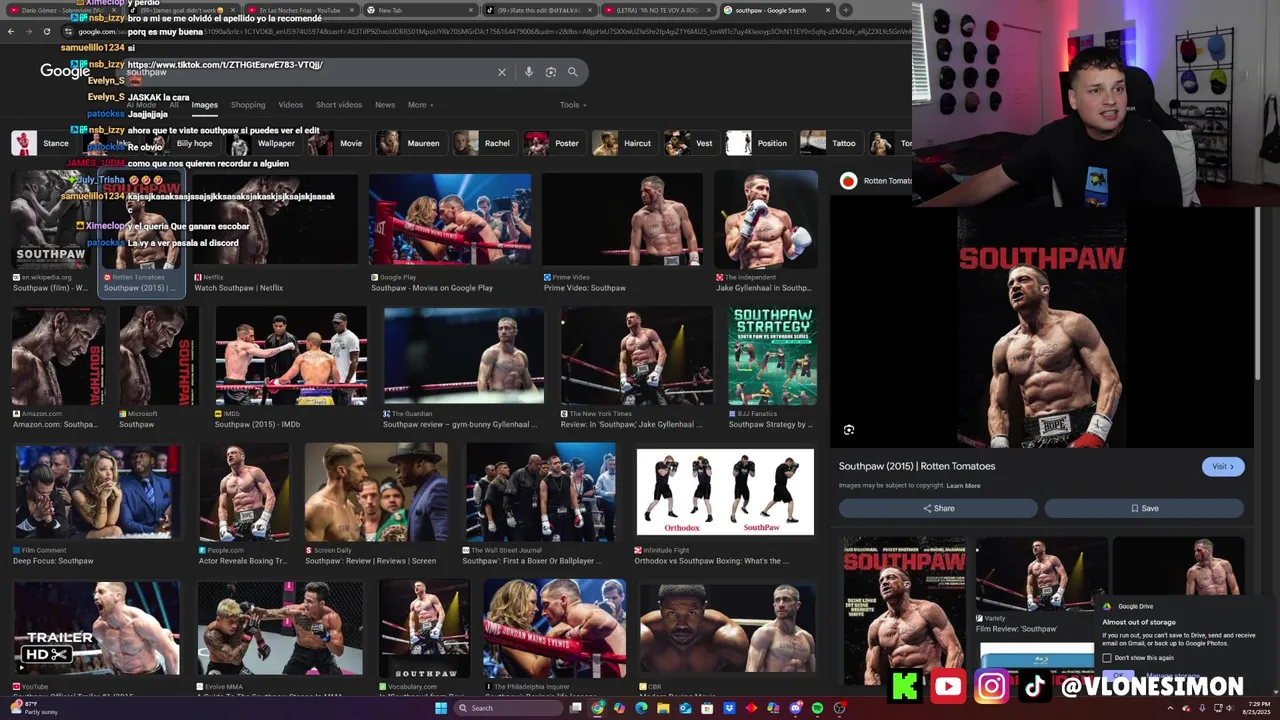Switch to the Short videos tab

(x=339, y=105)
